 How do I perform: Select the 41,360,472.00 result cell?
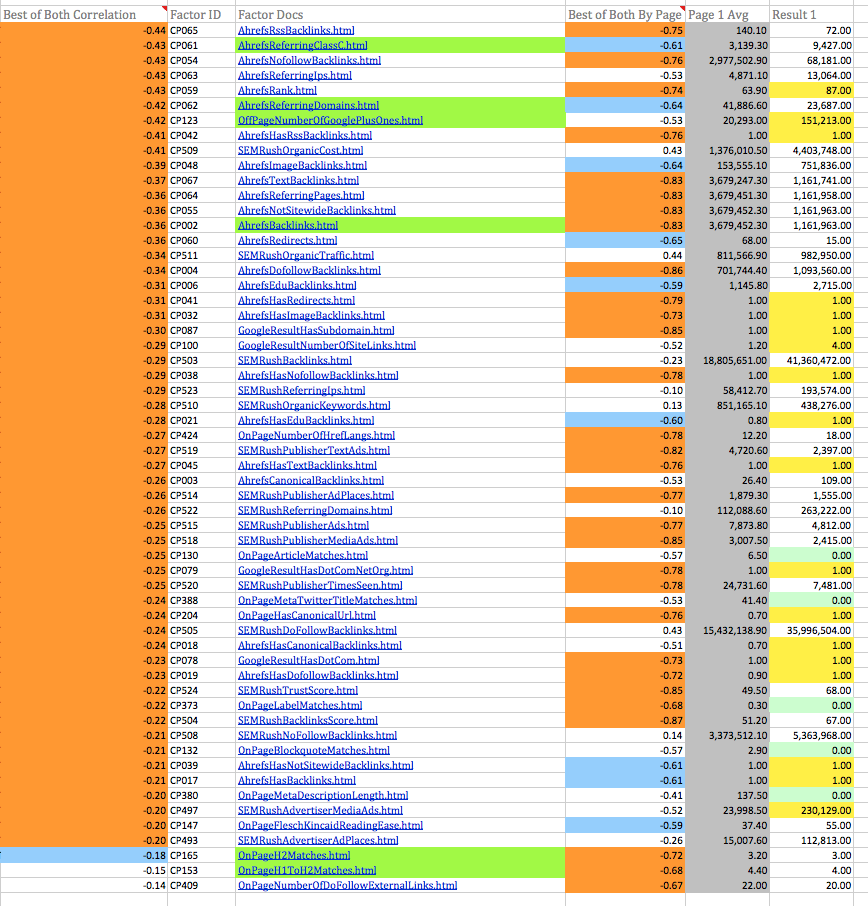811,361
